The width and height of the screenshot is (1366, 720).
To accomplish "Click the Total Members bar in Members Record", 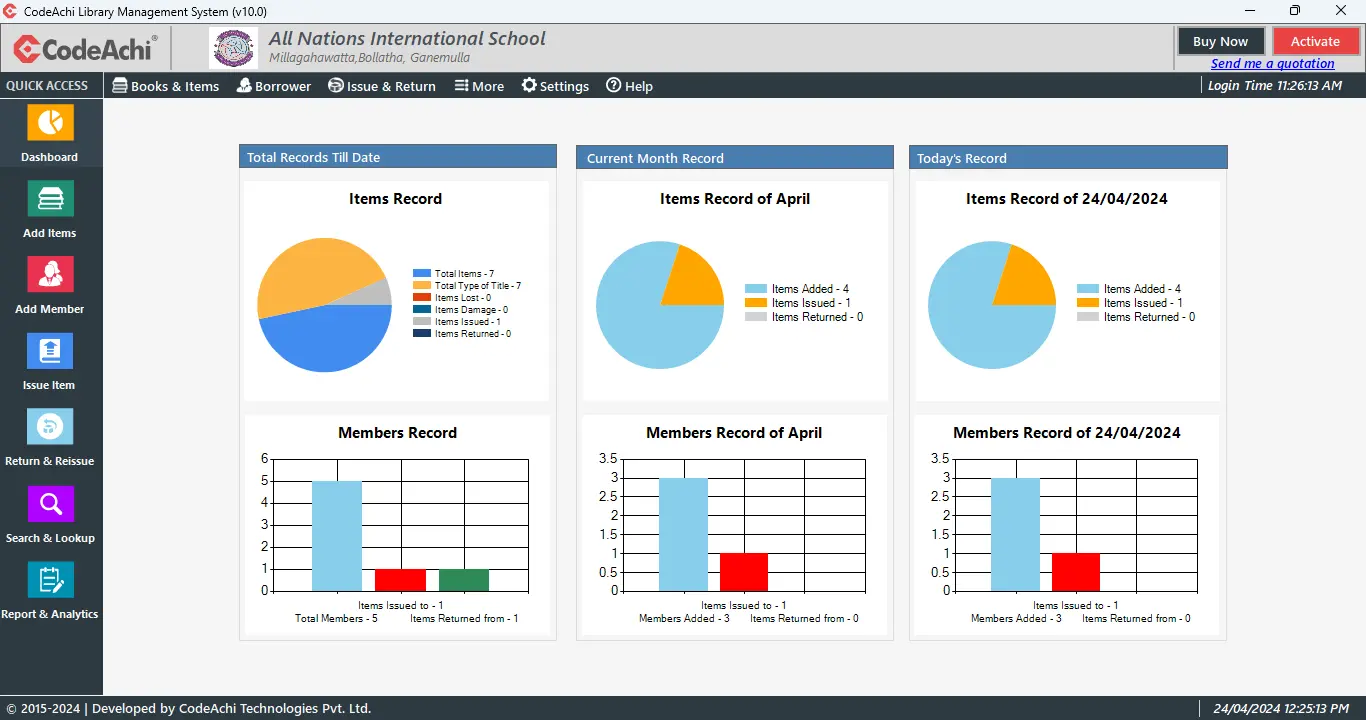I will pyautogui.click(x=337, y=535).
